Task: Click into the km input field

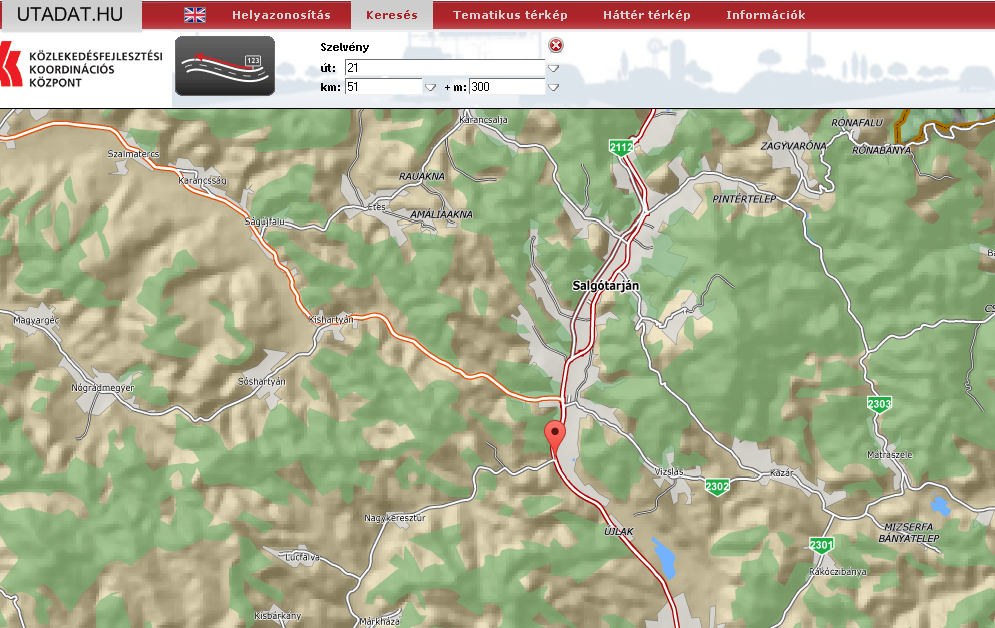Action: tap(383, 87)
